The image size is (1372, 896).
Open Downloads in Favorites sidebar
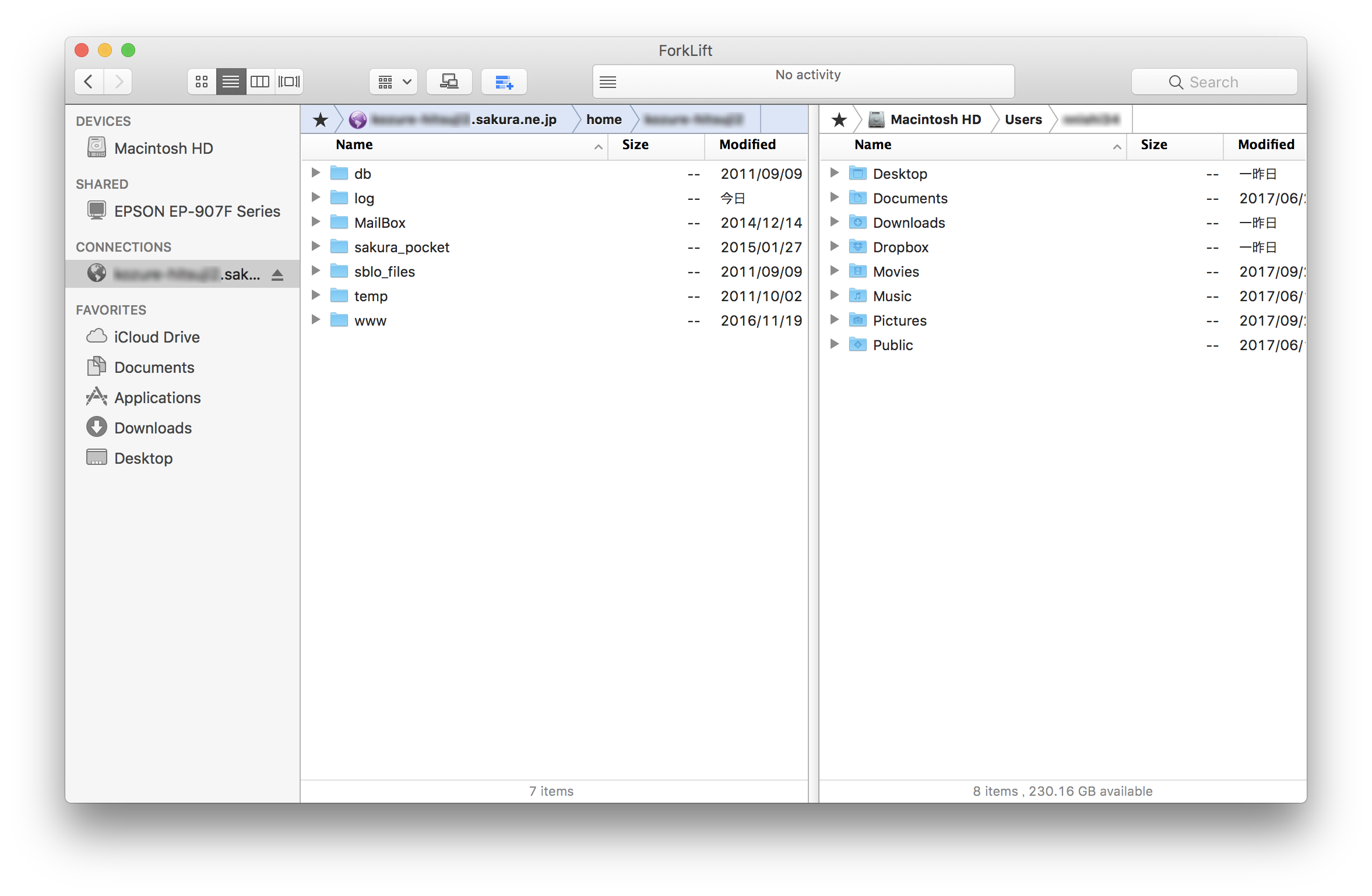(x=139, y=428)
